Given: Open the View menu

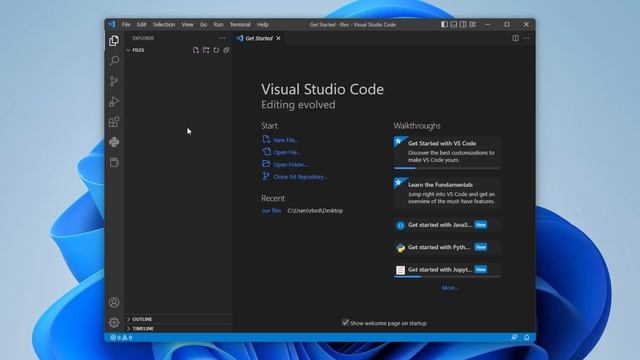Looking at the screenshot, I should [187, 24].
